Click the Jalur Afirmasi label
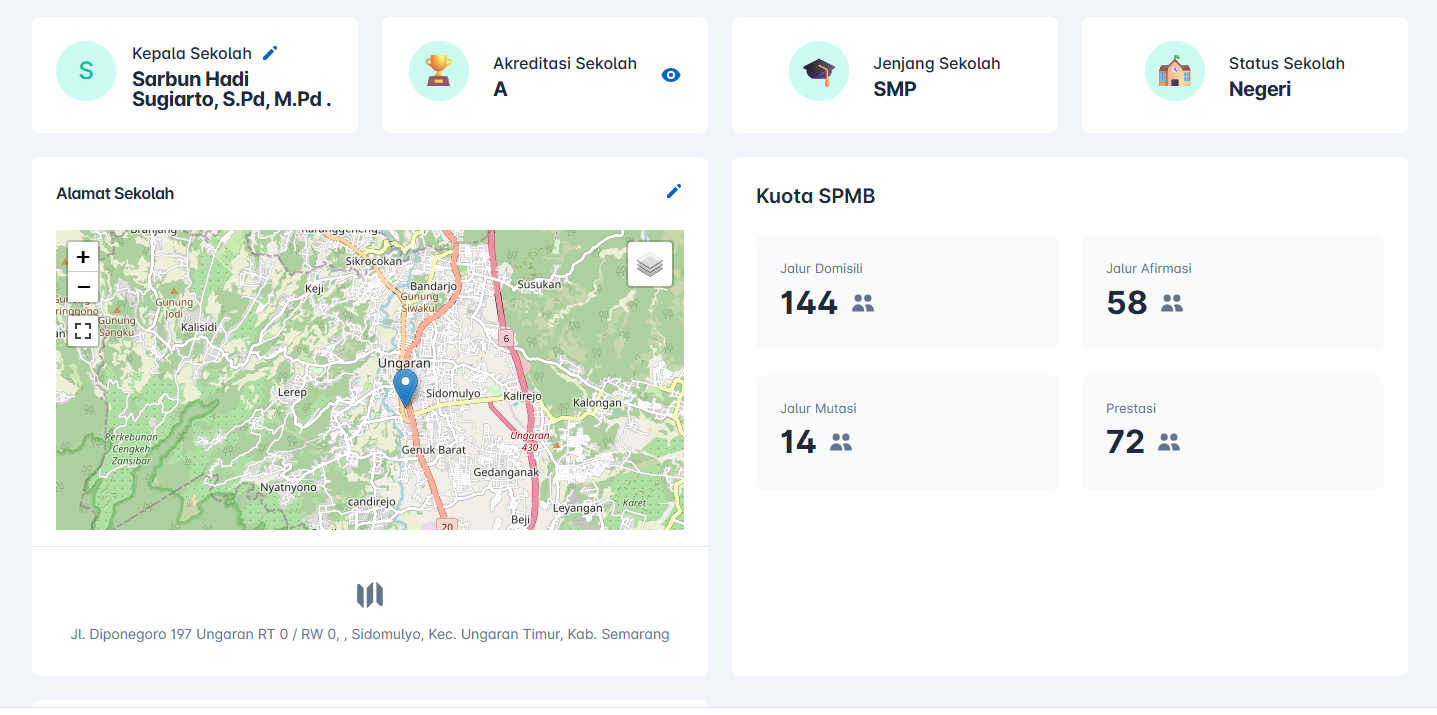The width and height of the screenshot is (1437, 715). (1149, 268)
